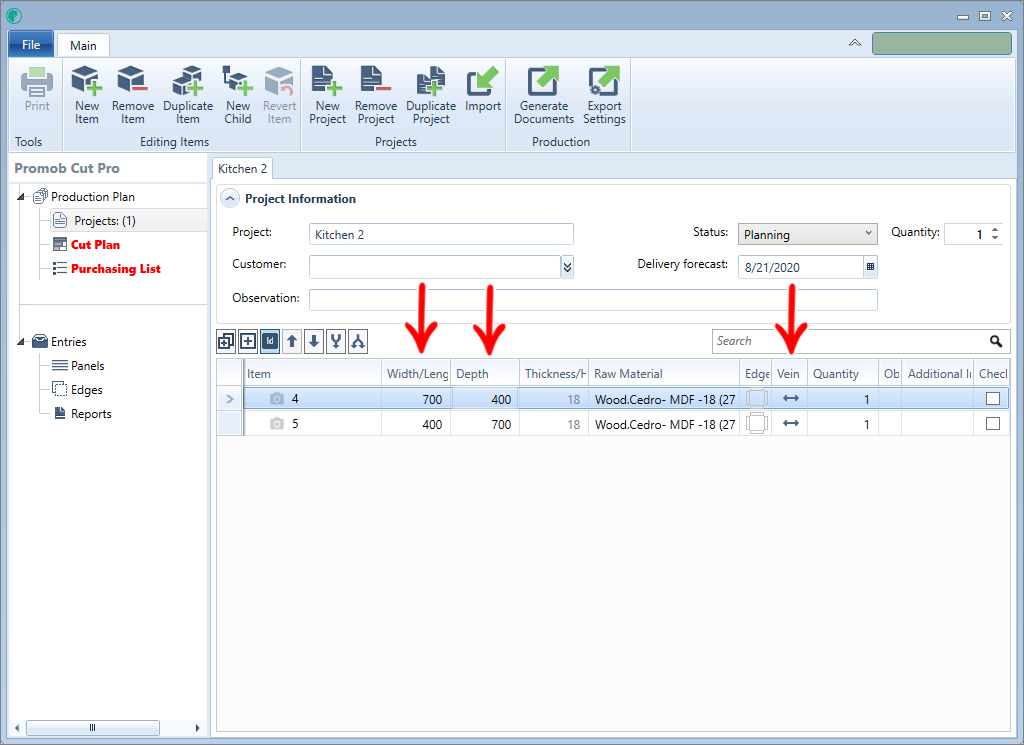Click Edge icon in item 4 row
The width and height of the screenshot is (1024, 745).
pos(756,398)
